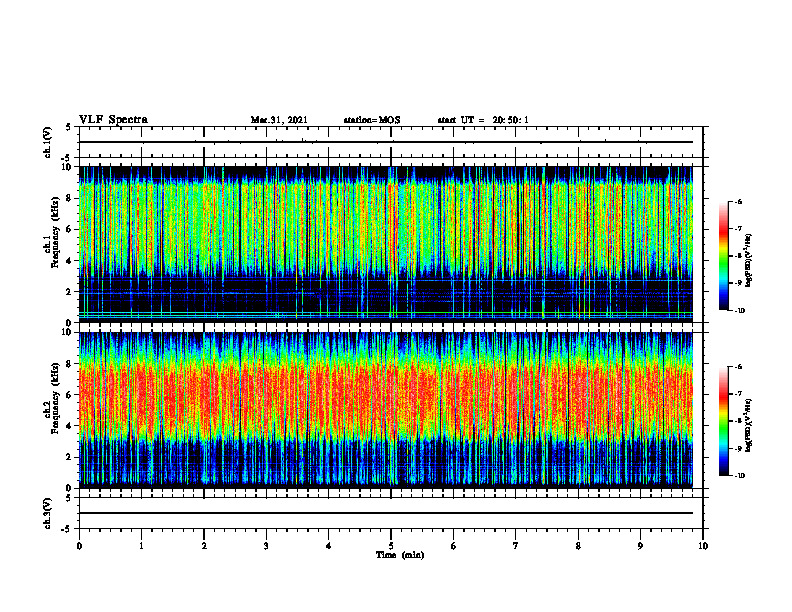Click the "Time (min)" x-axis label
Image resolution: width=792 pixels, height=612 pixels.
[400, 555]
